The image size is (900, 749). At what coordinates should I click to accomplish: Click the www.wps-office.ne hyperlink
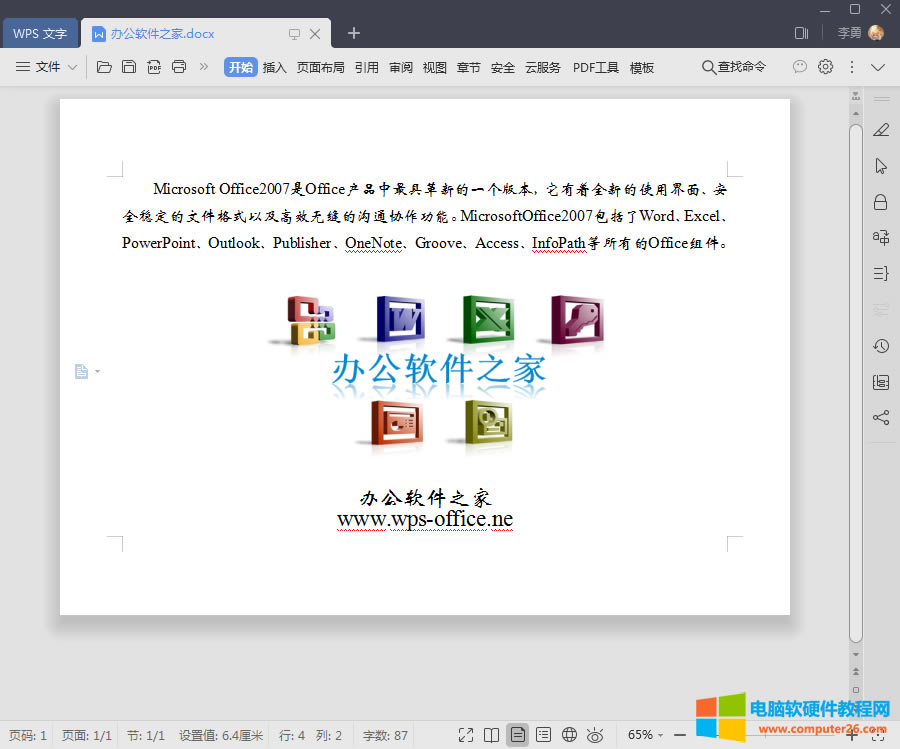point(425,519)
